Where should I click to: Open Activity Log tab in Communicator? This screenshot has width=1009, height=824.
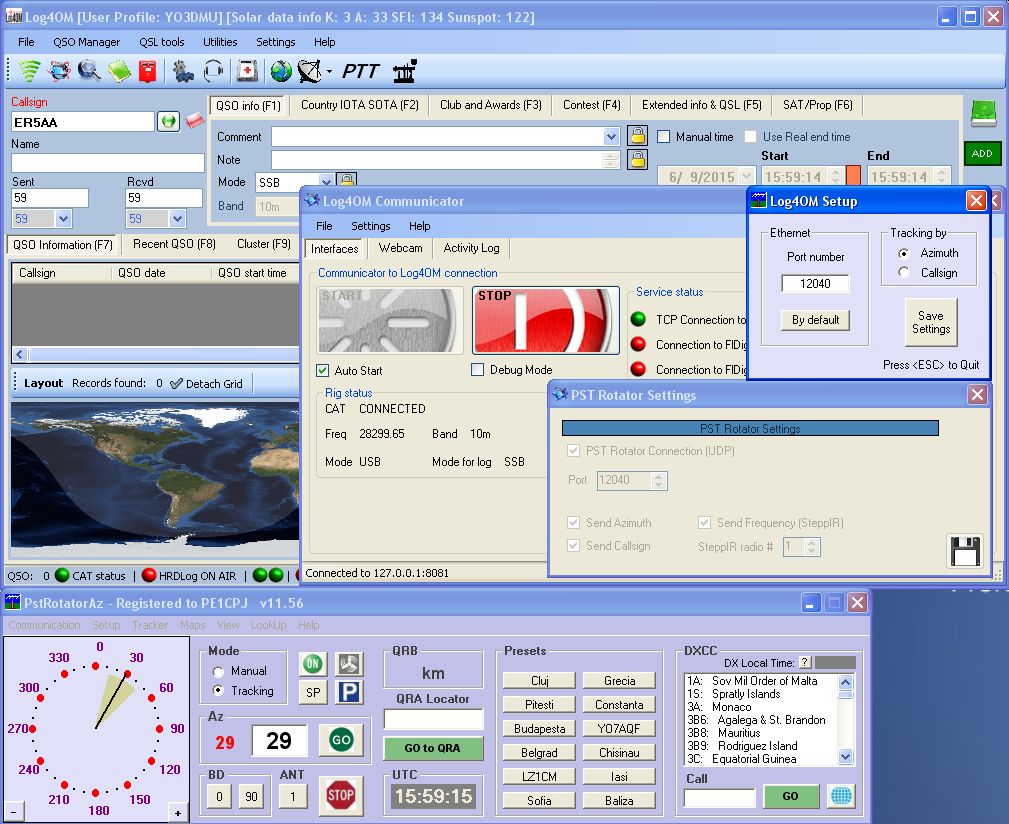coord(471,248)
